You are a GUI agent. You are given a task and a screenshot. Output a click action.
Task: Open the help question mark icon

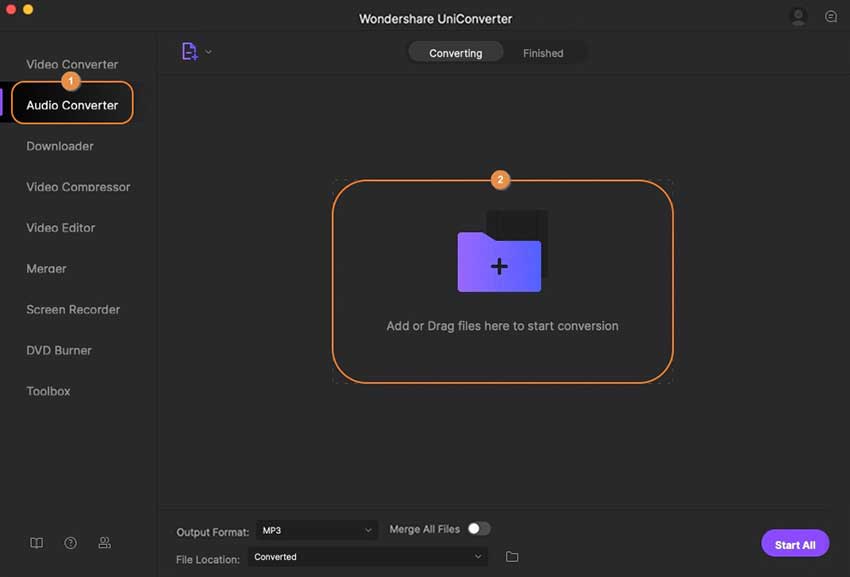pos(70,543)
